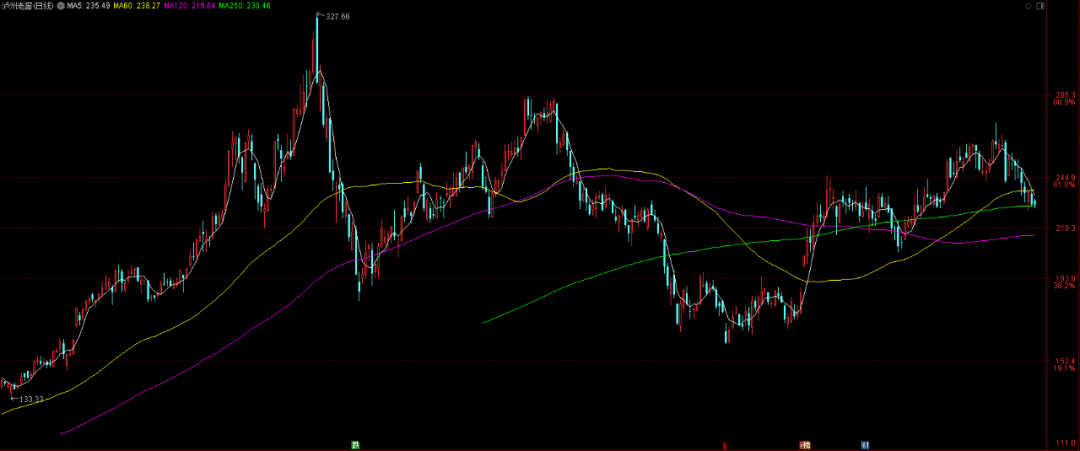Click the 152.4 price axis label
1080x451 pixels.
[x=1065, y=361]
